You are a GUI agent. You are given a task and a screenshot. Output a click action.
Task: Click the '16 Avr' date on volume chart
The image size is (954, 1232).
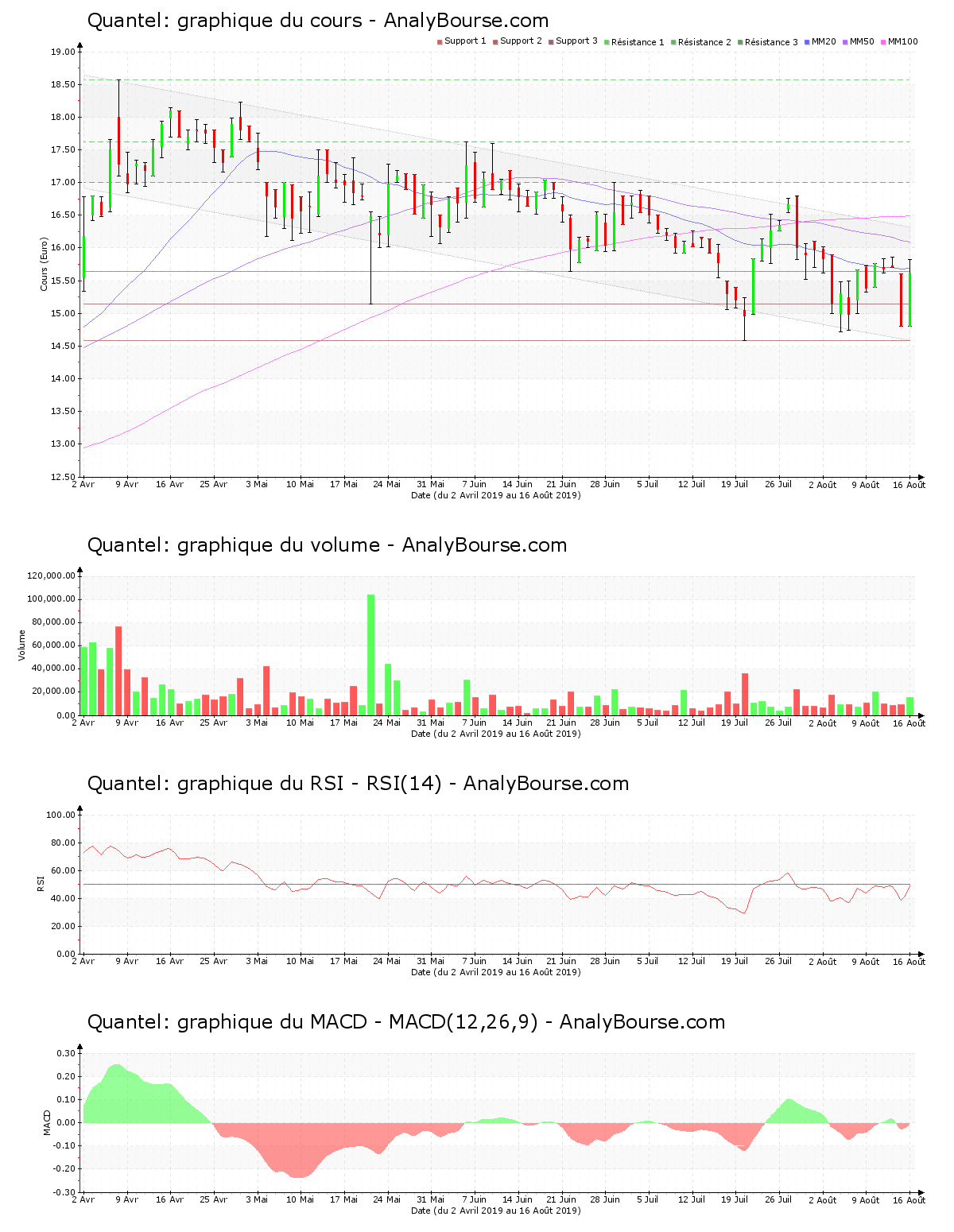(170, 723)
